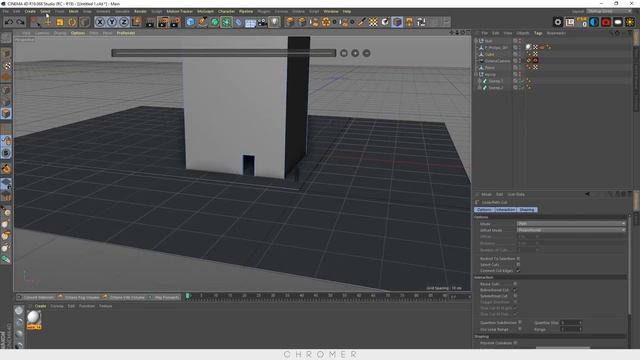
Task: Click the Coordinate System icon
Action: click(136, 22)
